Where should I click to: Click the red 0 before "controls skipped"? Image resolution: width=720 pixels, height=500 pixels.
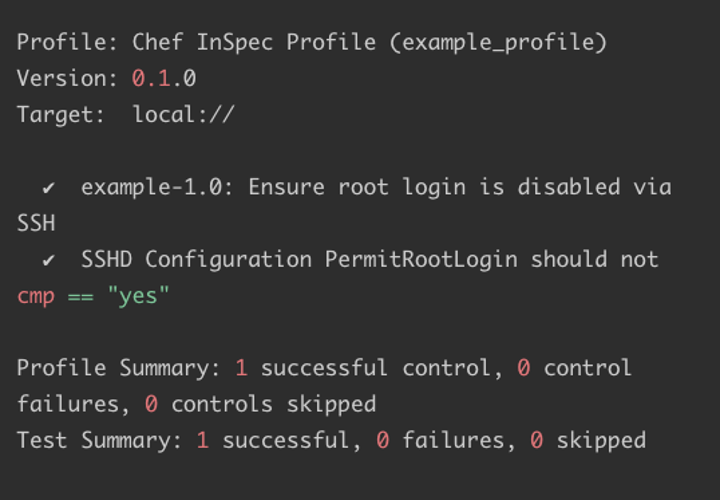tap(151, 404)
